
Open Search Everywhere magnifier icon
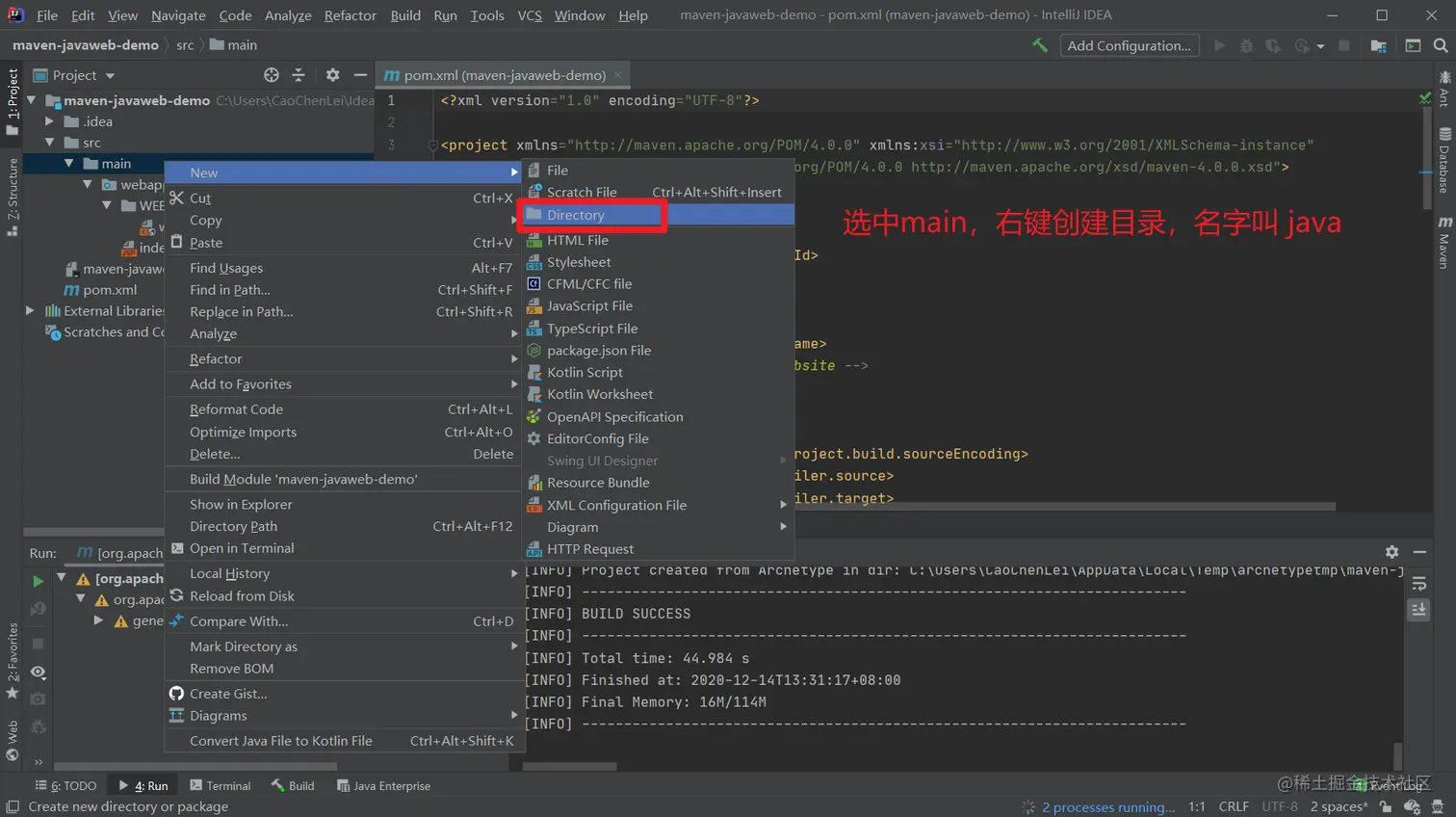tap(1441, 45)
